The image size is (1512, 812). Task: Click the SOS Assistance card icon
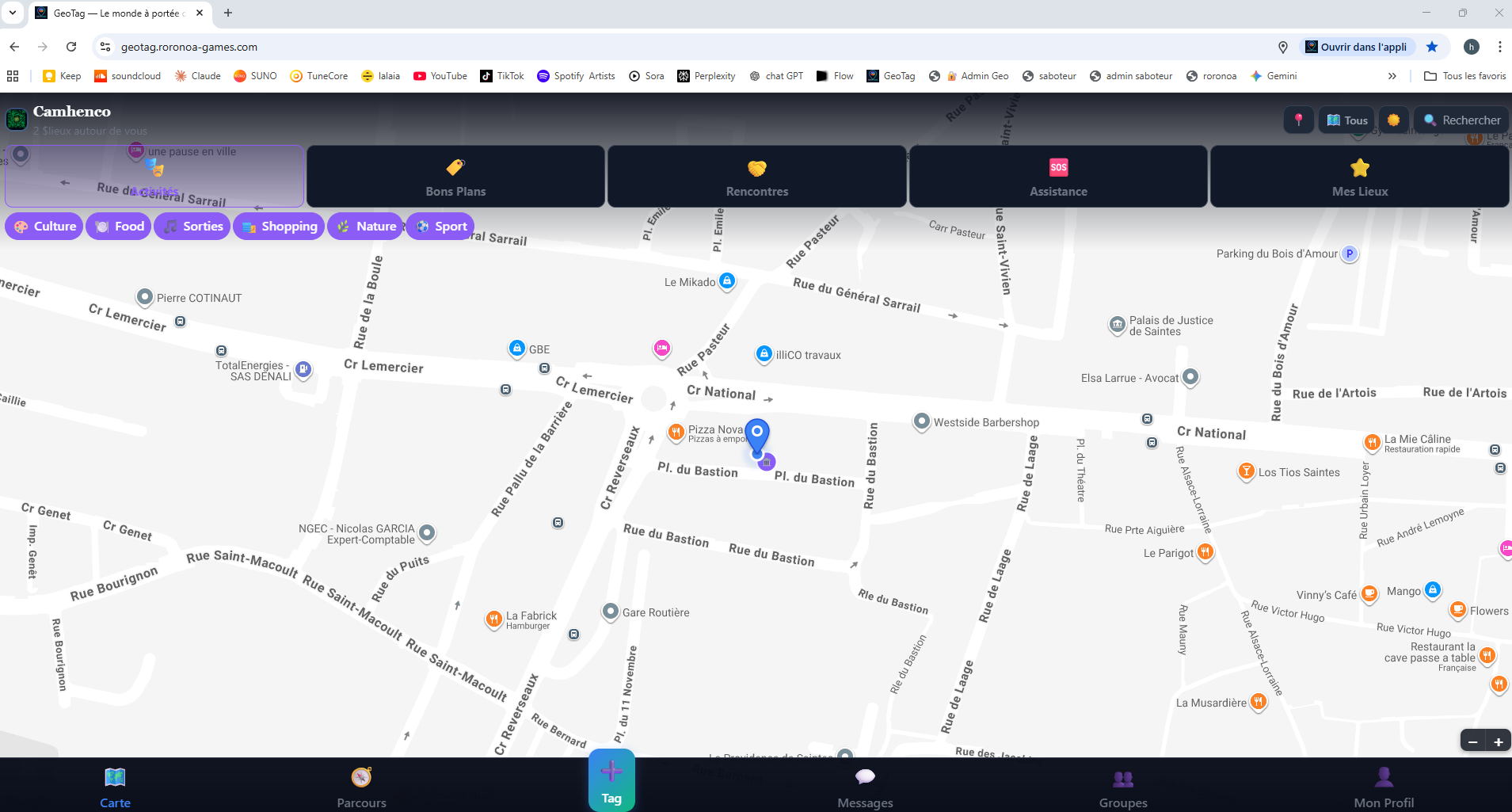tap(1058, 167)
